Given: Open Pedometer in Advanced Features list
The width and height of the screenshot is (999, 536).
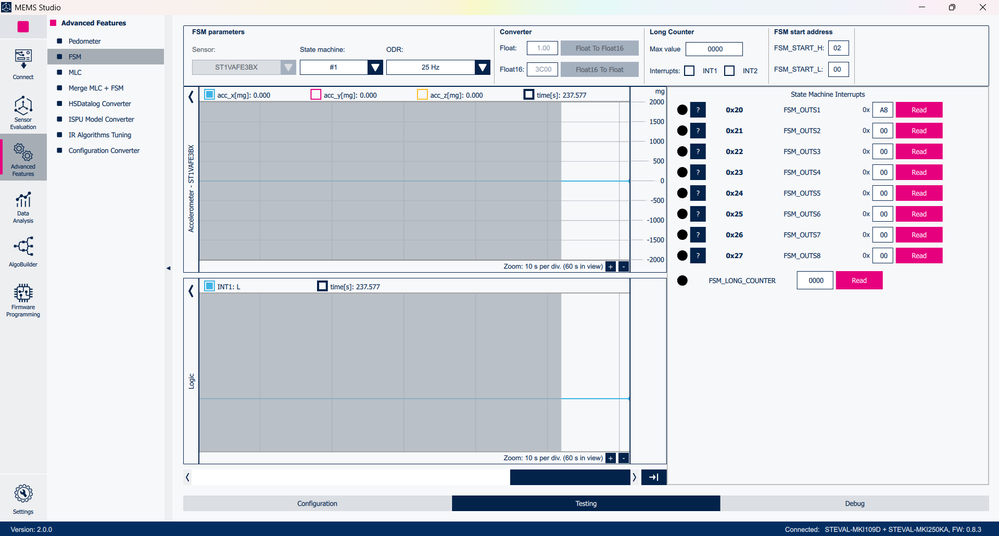Looking at the screenshot, I should click(85, 41).
